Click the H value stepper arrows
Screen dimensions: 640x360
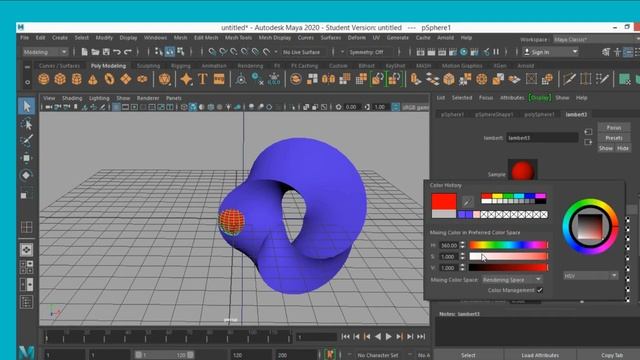pyautogui.click(x=462, y=245)
